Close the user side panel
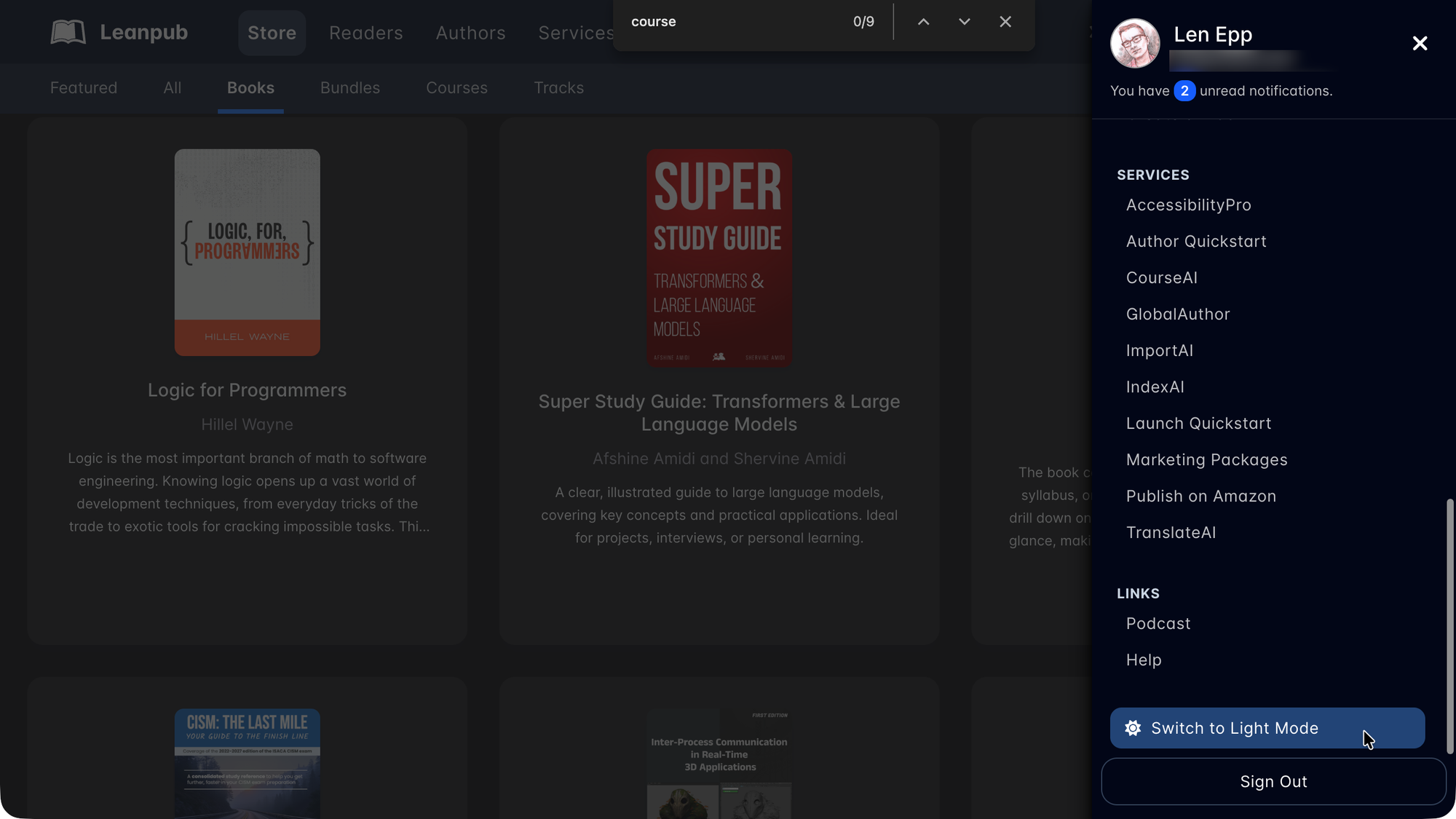This screenshot has height=819, width=1456. (1419, 44)
